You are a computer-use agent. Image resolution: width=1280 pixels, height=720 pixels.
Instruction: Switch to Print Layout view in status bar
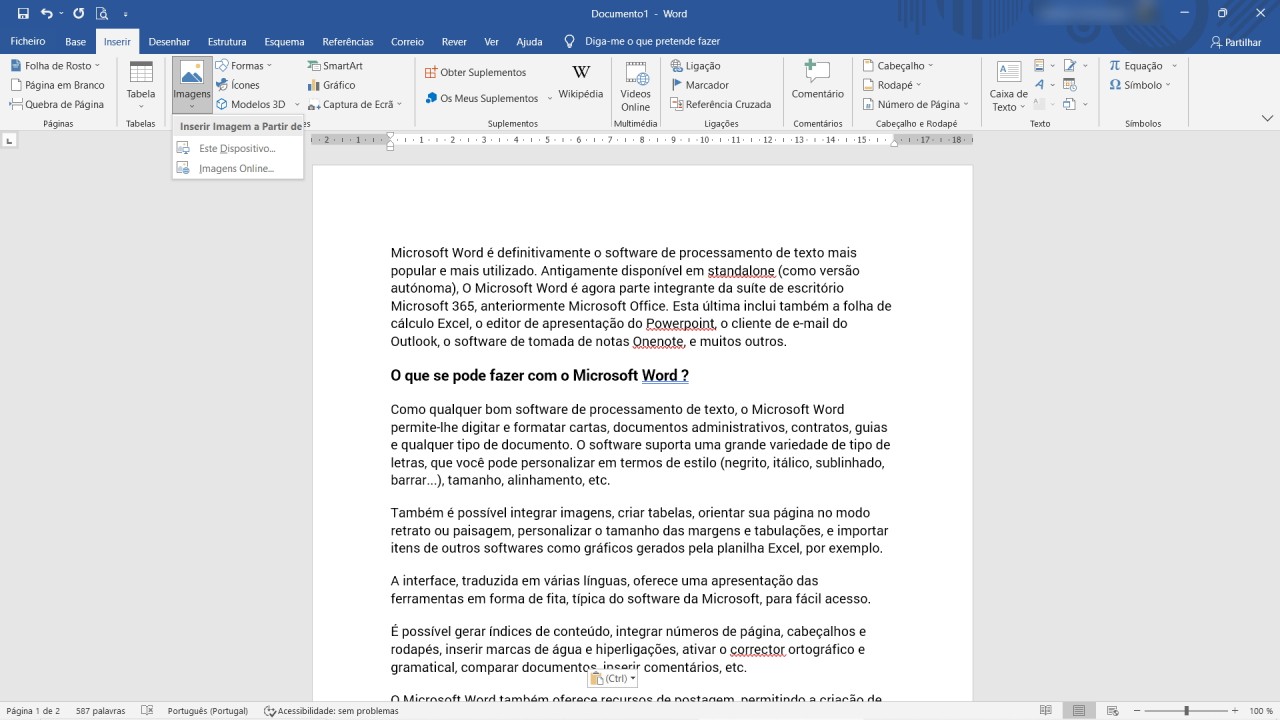click(1079, 711)
